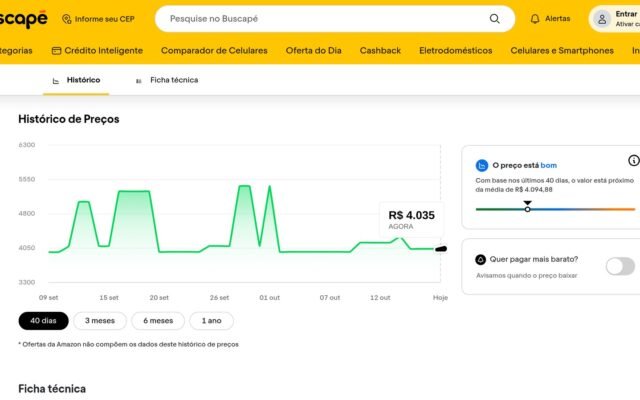This screenshot has height=400, width=640.
Task: Switch to the Histórico tab
Action: click(x=76, y=80)
